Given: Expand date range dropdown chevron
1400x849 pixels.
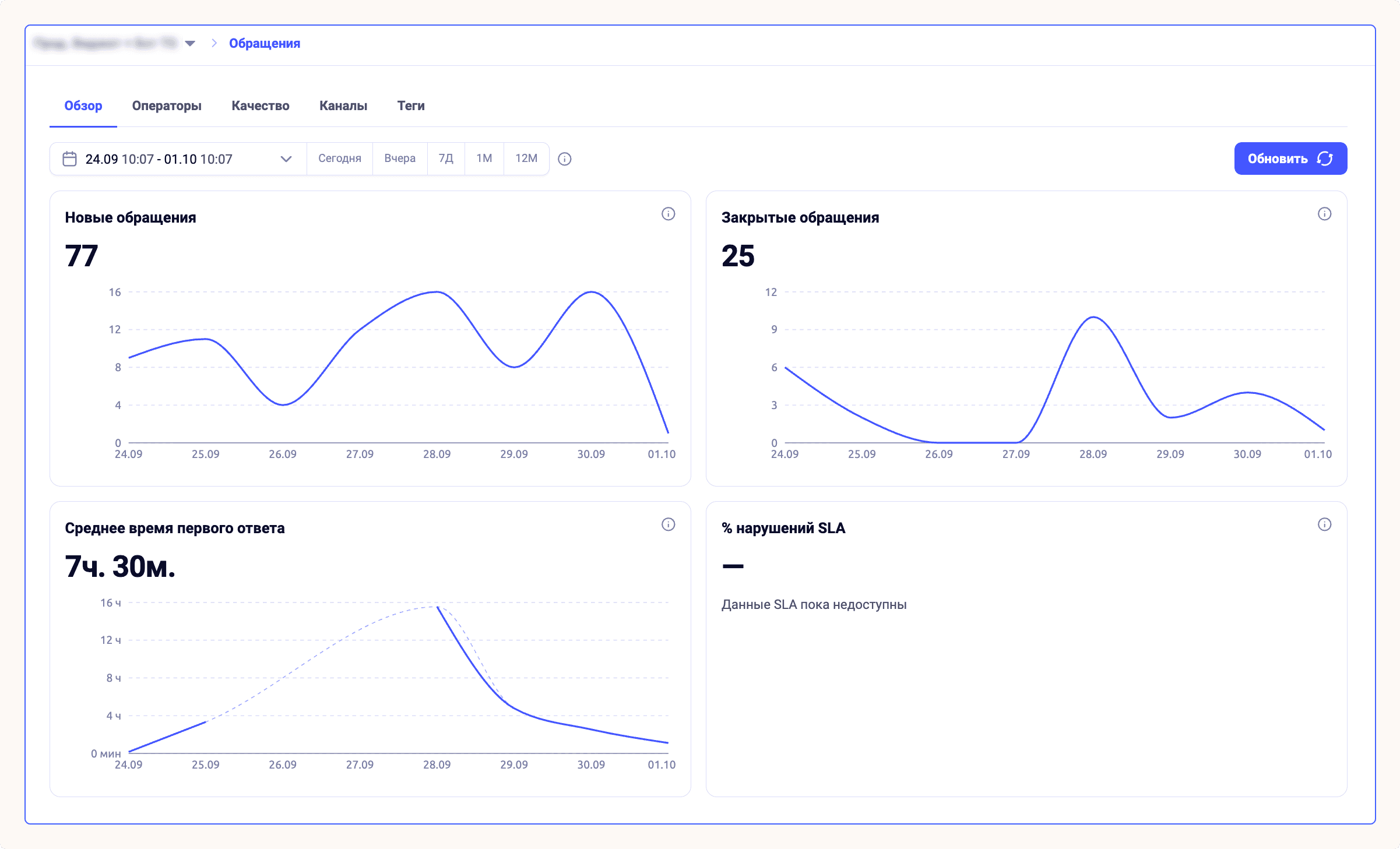Looking at the screenshot, I should [286, 159].
